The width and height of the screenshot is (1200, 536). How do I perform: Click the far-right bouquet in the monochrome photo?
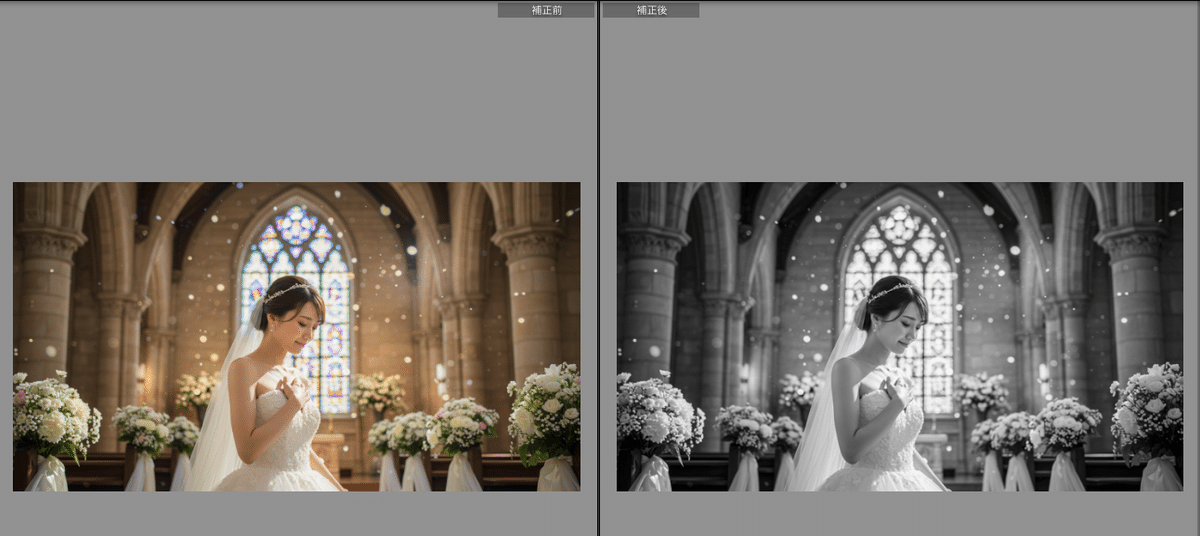1150,412
